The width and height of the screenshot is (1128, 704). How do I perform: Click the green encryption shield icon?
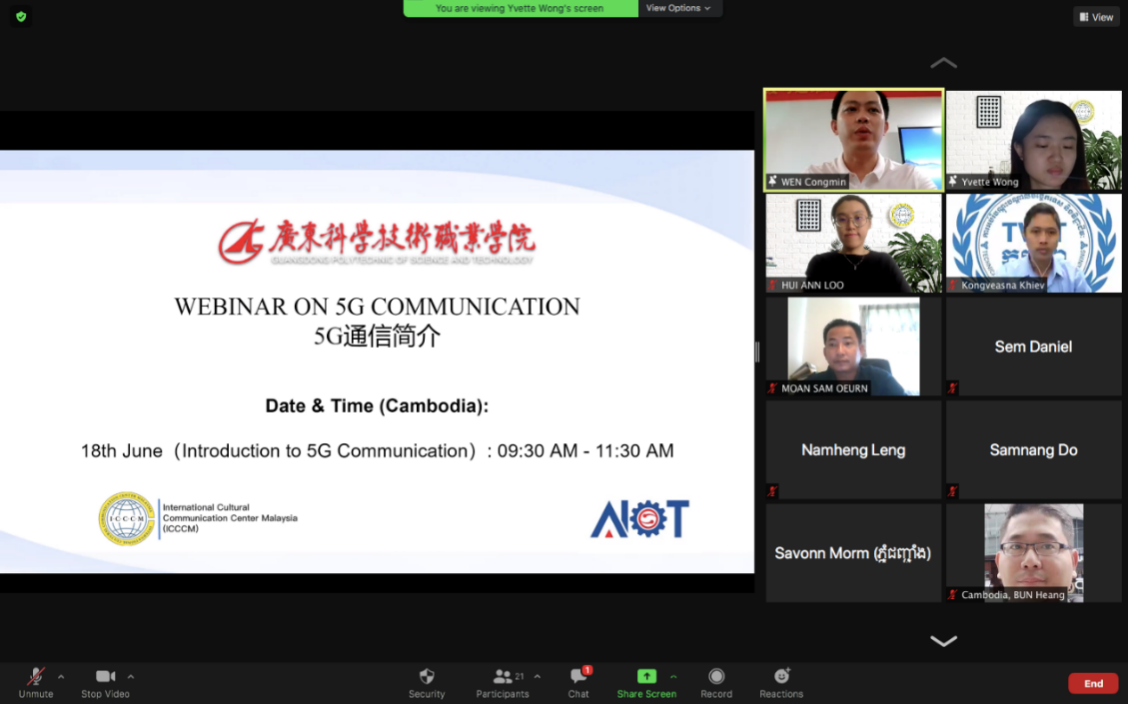pos(21,16)
